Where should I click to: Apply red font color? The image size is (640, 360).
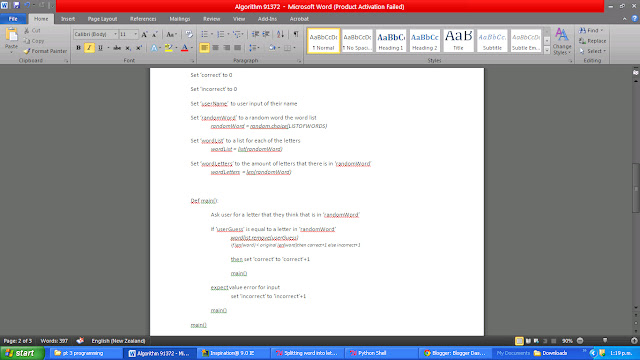click(184, 48)
